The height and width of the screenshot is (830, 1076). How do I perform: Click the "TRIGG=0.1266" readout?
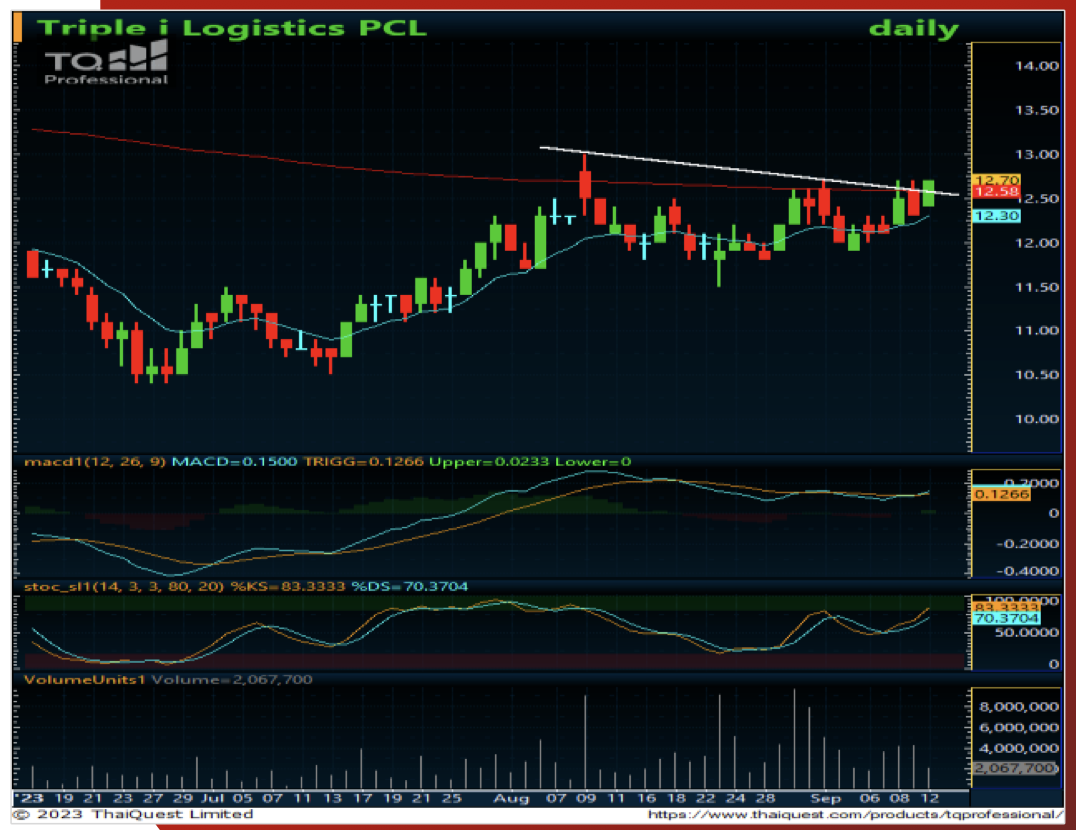[x=364, y=462]
